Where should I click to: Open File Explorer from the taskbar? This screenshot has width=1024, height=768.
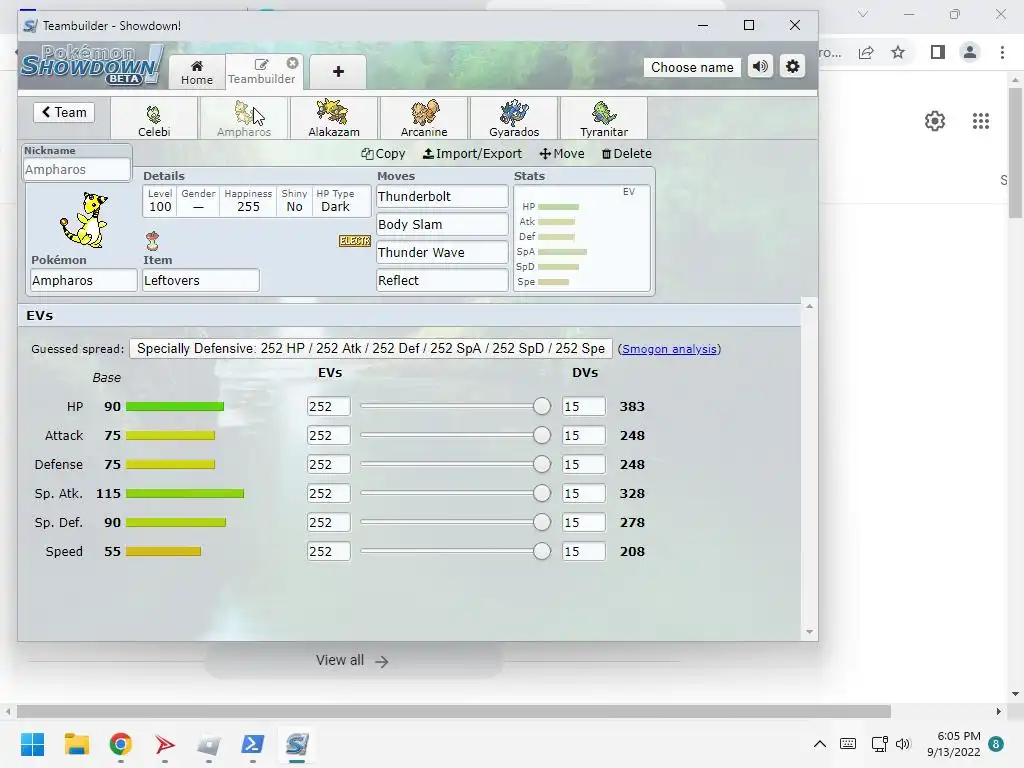[x=76, y=744]
